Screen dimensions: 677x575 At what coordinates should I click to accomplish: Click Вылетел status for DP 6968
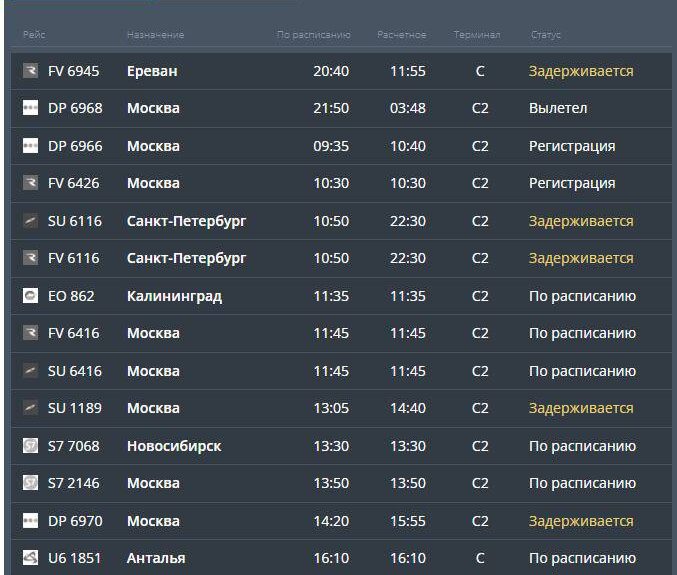pyautogui.click(x=558, y=108)
